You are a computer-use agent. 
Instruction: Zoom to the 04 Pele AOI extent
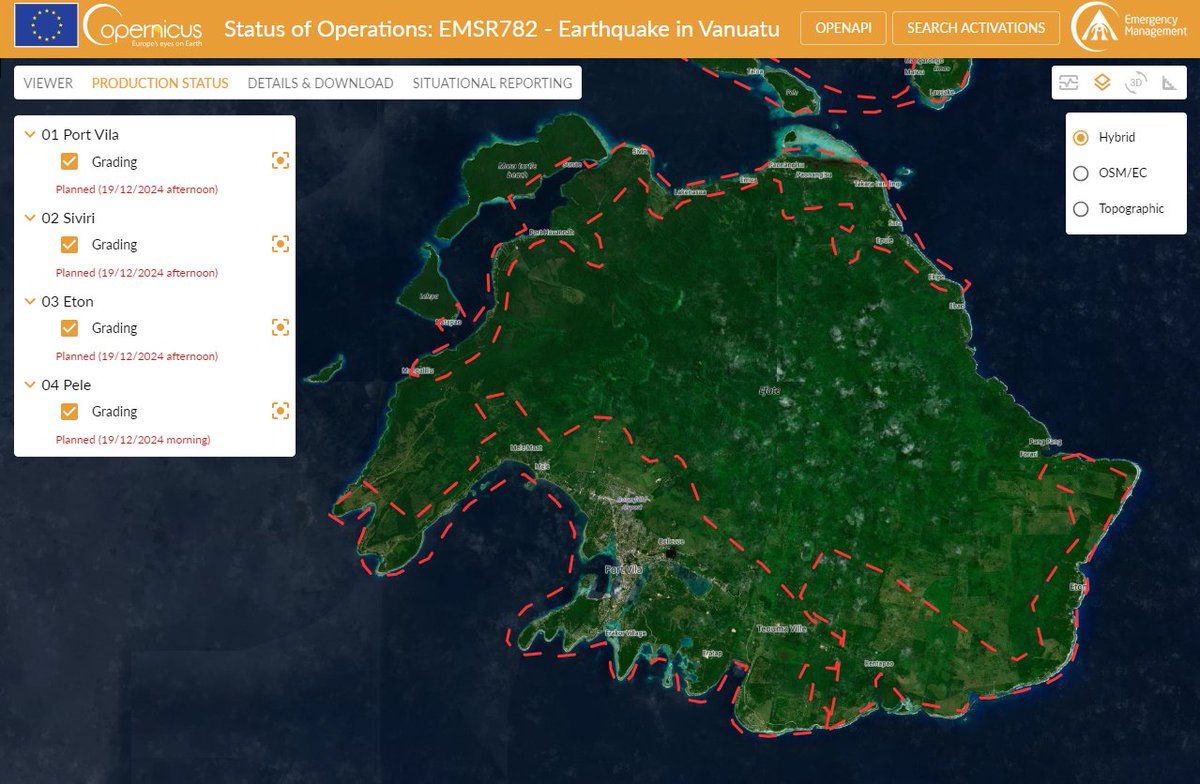pos(280,409)
